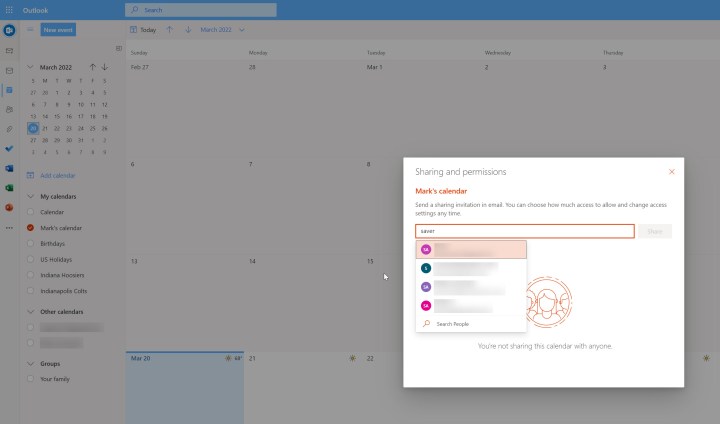
Task: Collapse the My calendars section
Action: click(30, 197)
